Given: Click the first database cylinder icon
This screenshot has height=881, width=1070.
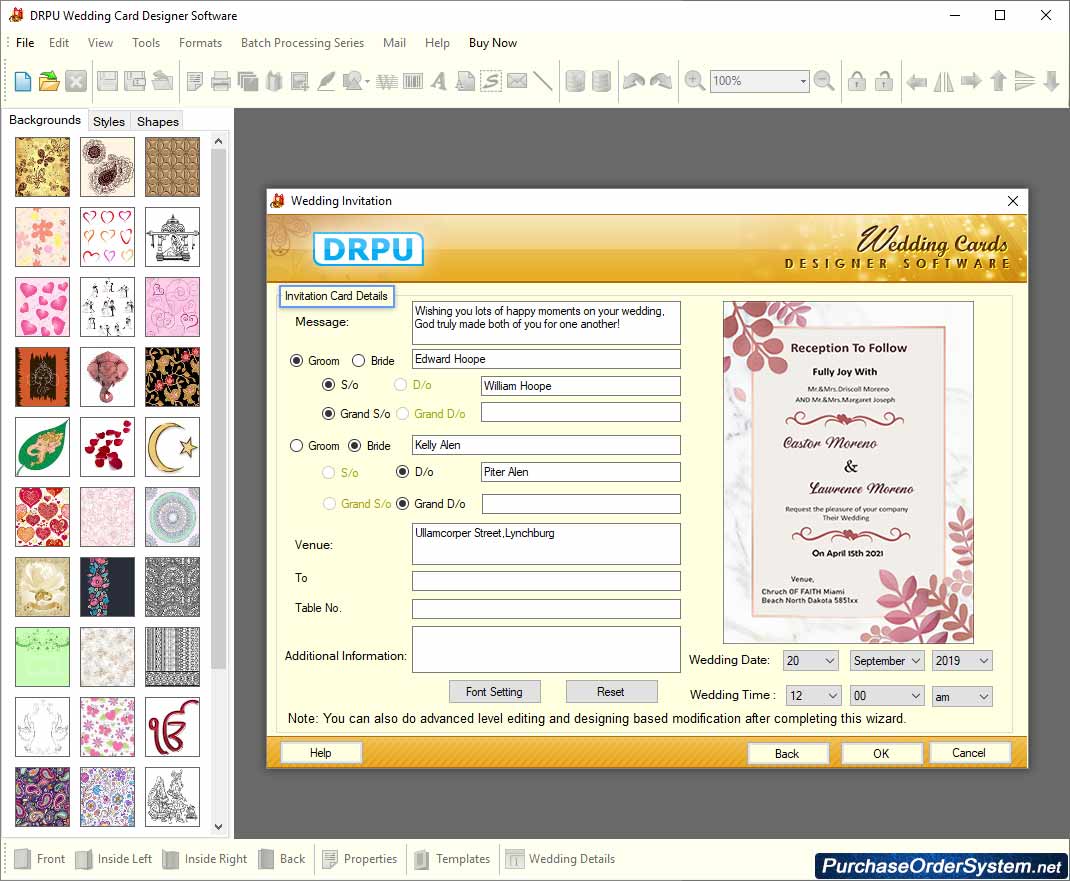Looking at the screenshot, I should 575,81.
